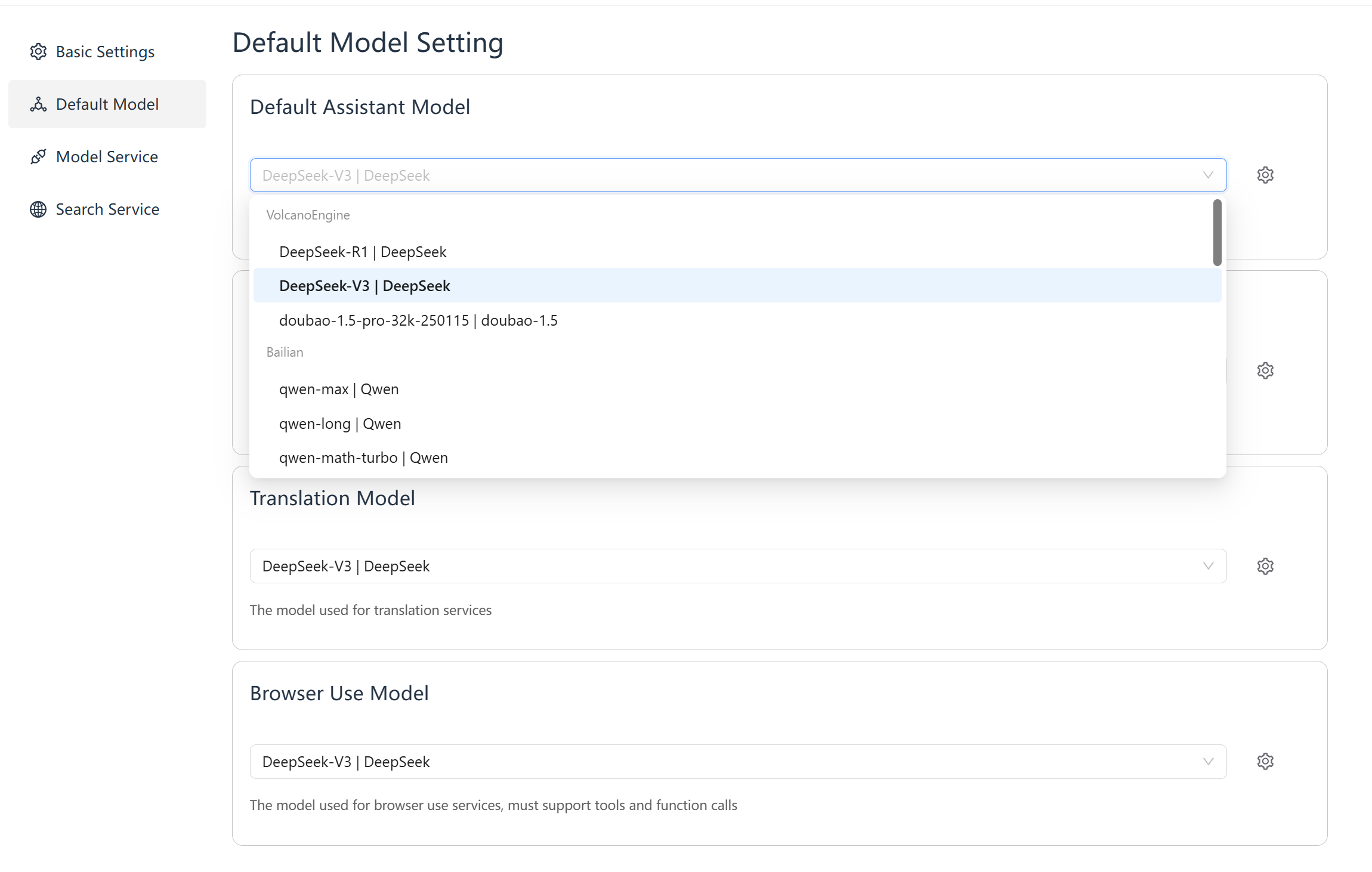Viewport: 1372px width, 872px height.
Task: Select qwen-long | Qwen option
Action: tap(737, 423)
